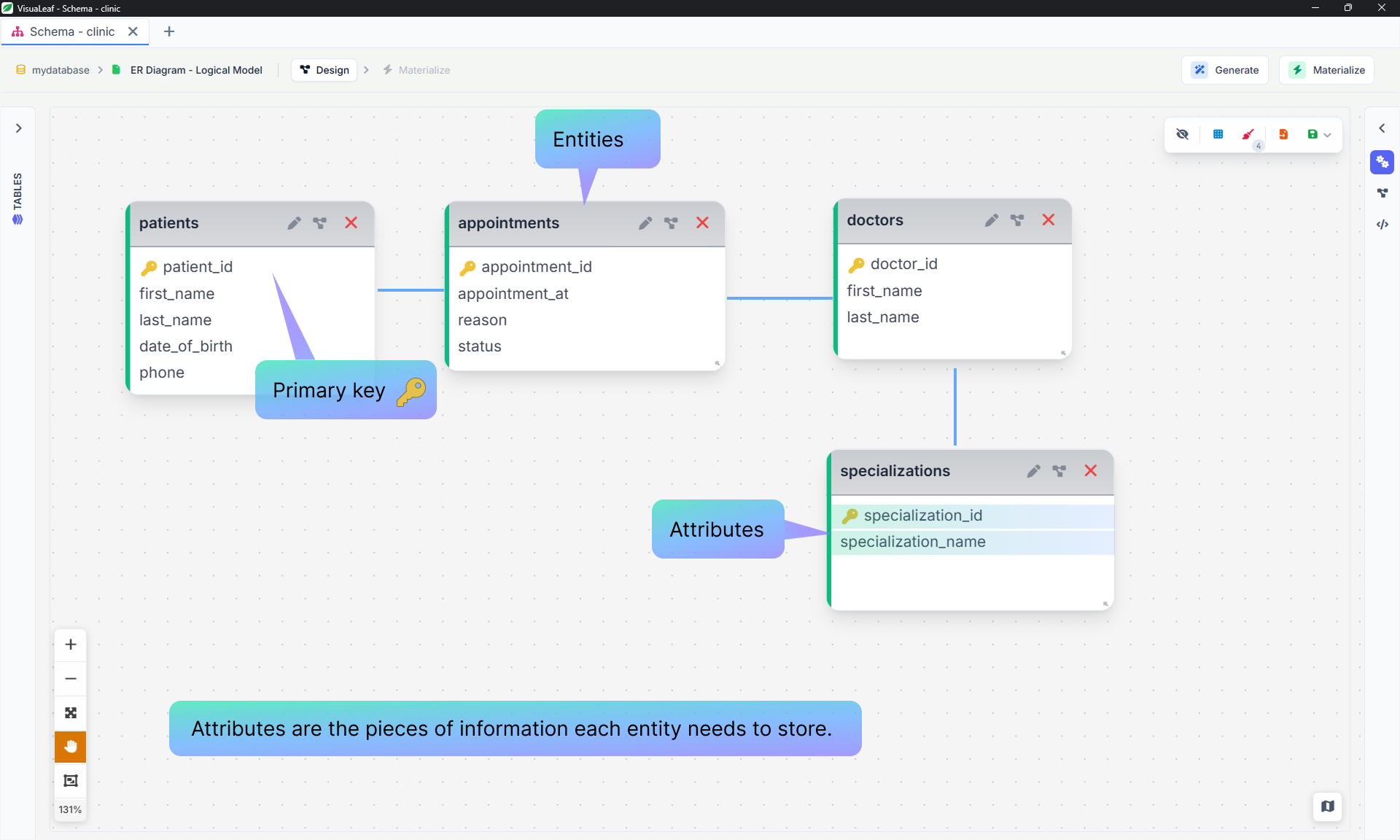Edit the specializations table with pencil icon
1400x840 pixels.
click(1033, 471)
